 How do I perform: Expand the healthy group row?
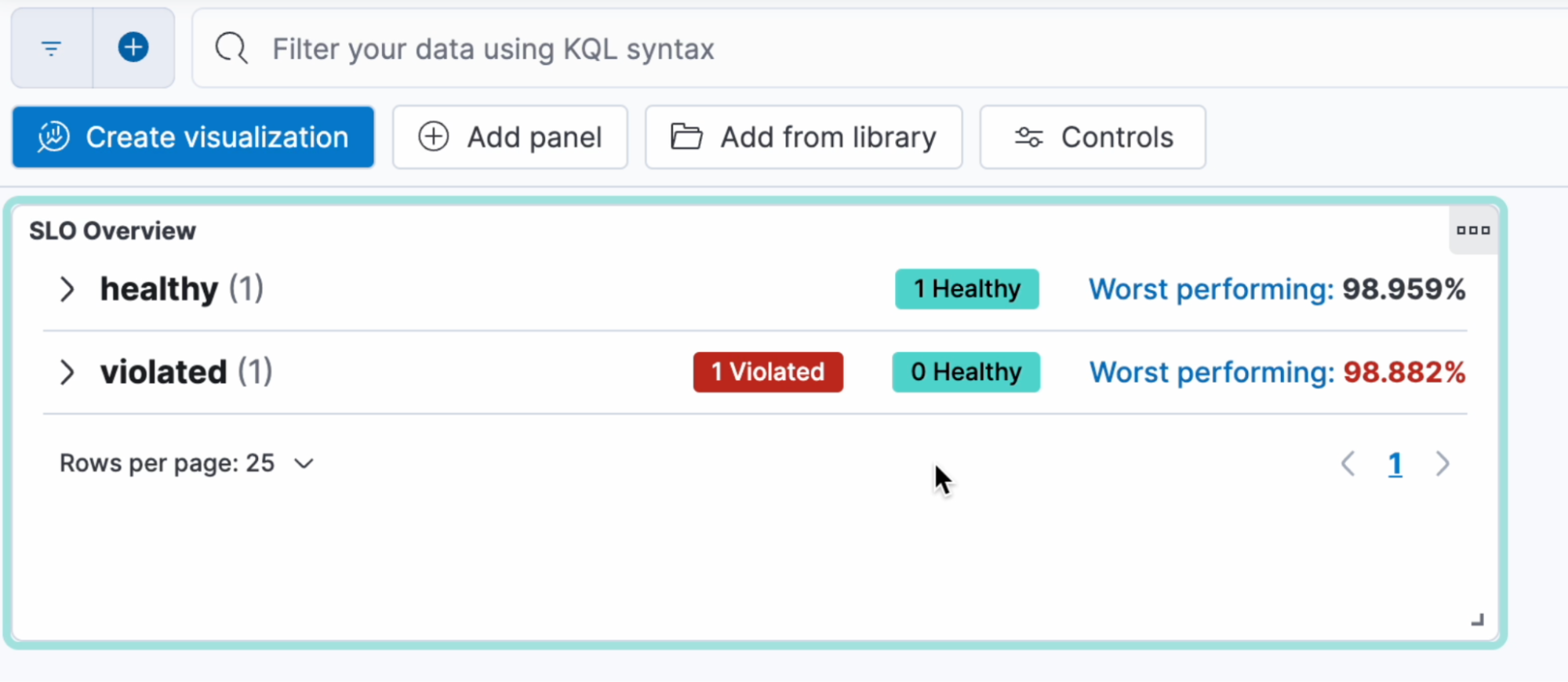[x=67, y=289]
